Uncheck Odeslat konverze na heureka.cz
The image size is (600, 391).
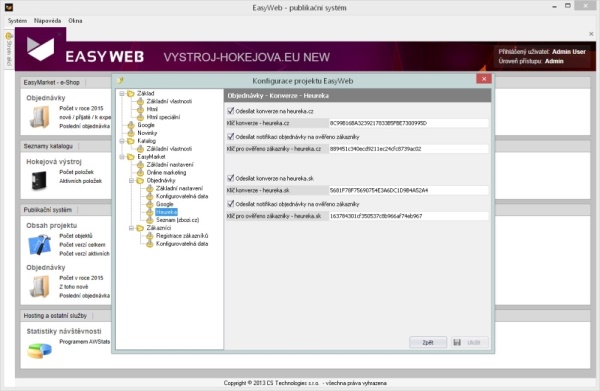pos(230,111)
